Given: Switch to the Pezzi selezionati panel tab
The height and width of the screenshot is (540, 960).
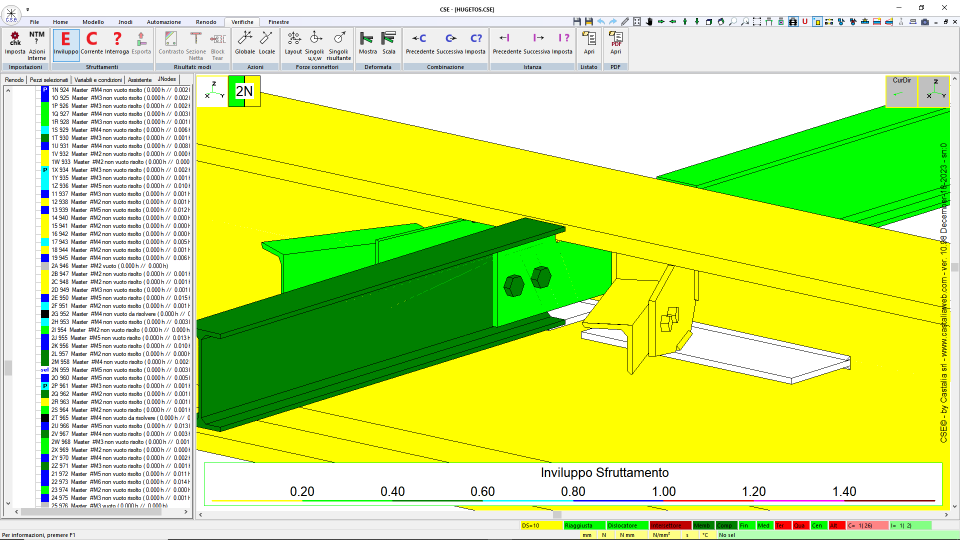Looking at the screenshot, I should 49,80.
